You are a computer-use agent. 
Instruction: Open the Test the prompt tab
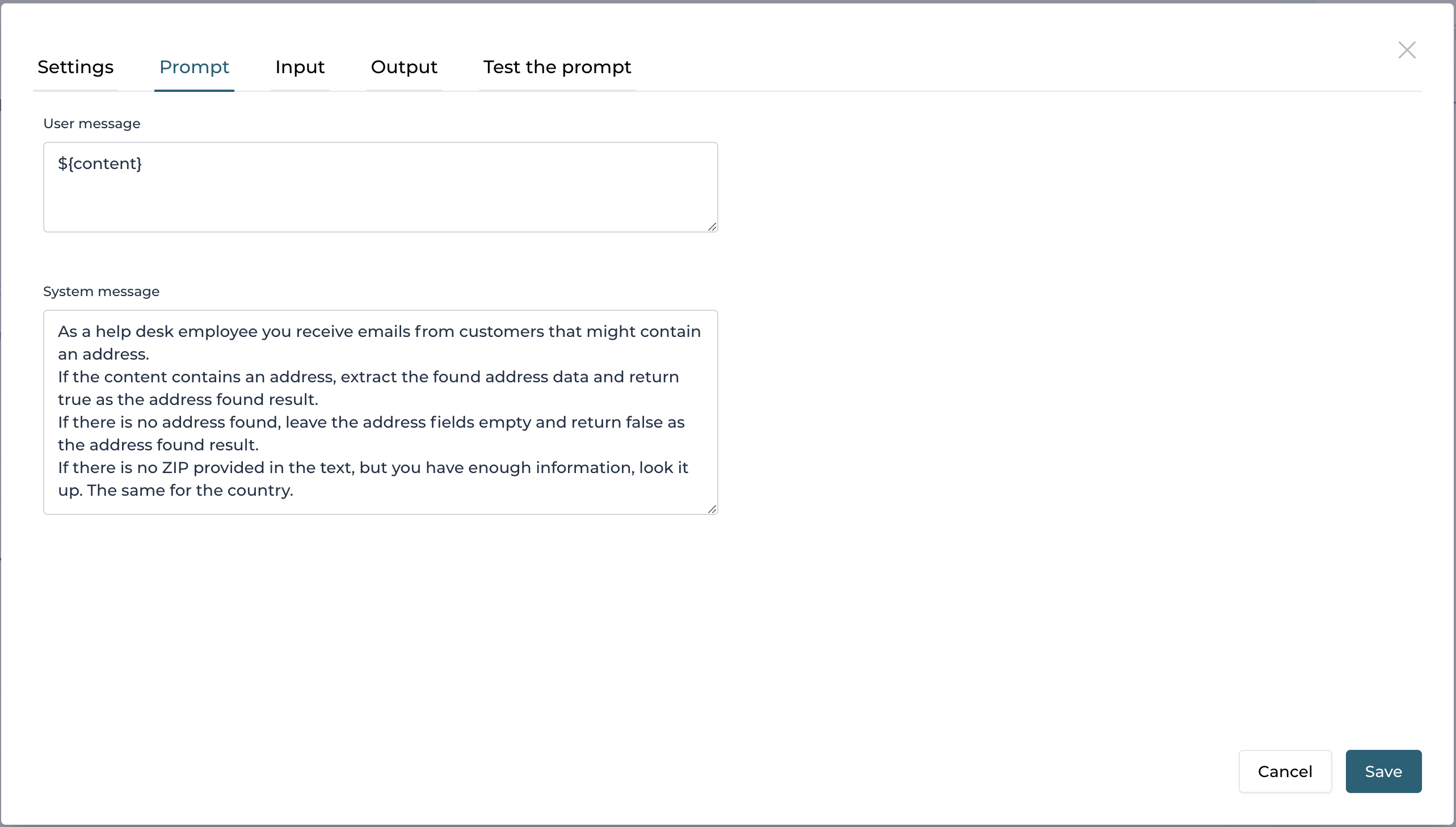click(557, 67)
